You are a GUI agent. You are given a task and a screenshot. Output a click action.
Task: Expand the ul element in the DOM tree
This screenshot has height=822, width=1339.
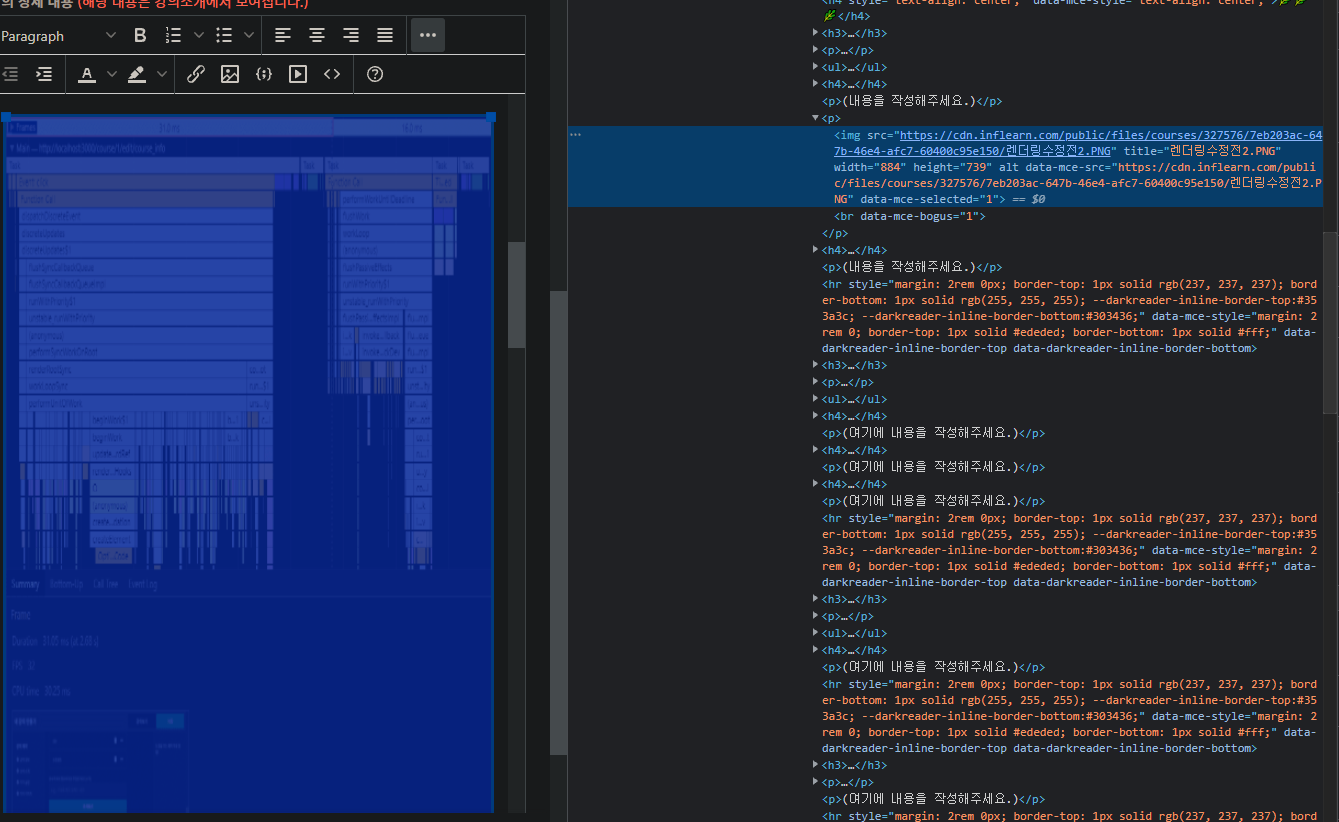(x=816, y=67)
